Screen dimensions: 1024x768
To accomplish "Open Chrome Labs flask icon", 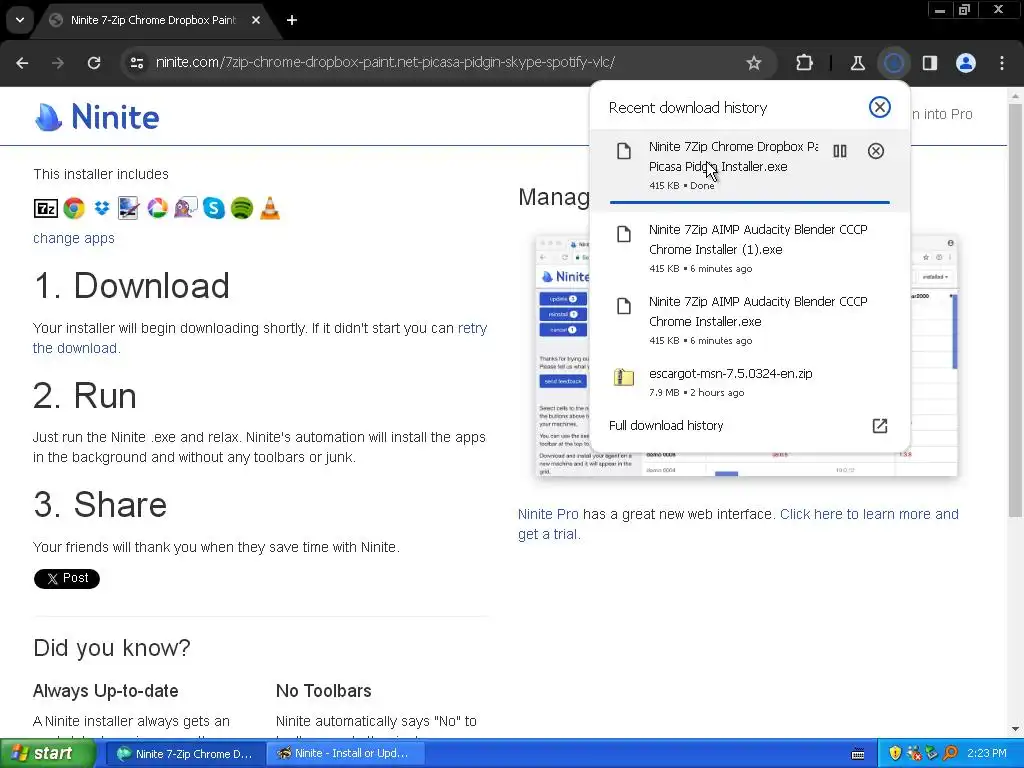I will [857, 63].
